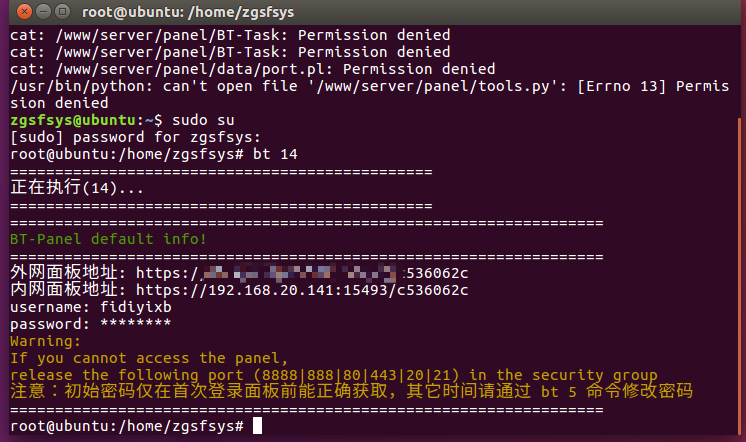Viewport: 746px width, 442px height.
Task: Click the terminal title bar text
Action: point(188,12)
